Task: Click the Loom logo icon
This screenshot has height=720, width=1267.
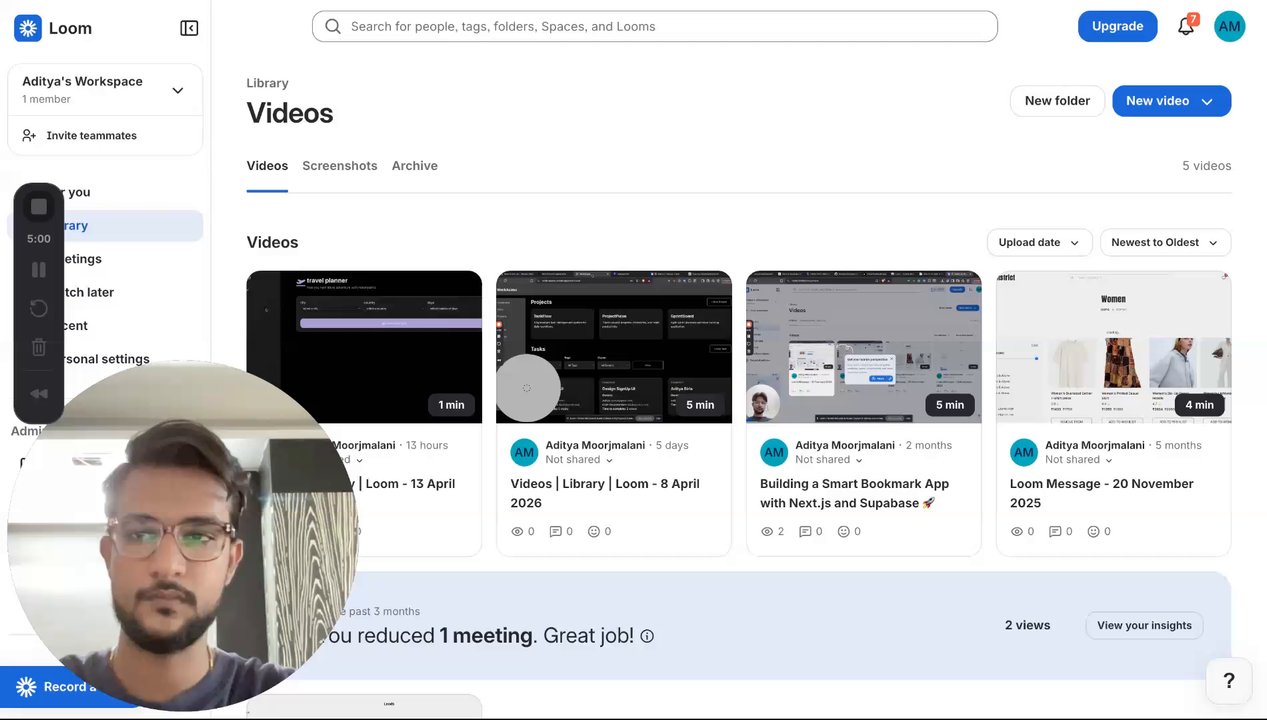Action: pyautogui.click(x=28, y=28)
